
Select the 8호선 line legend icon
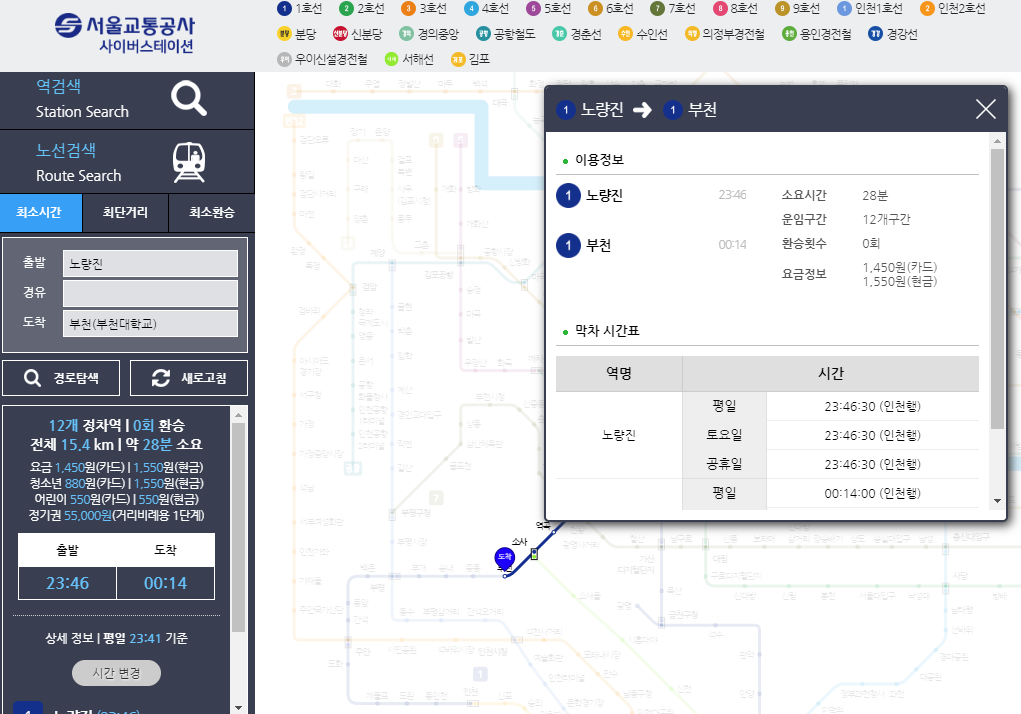click(720, 8)
